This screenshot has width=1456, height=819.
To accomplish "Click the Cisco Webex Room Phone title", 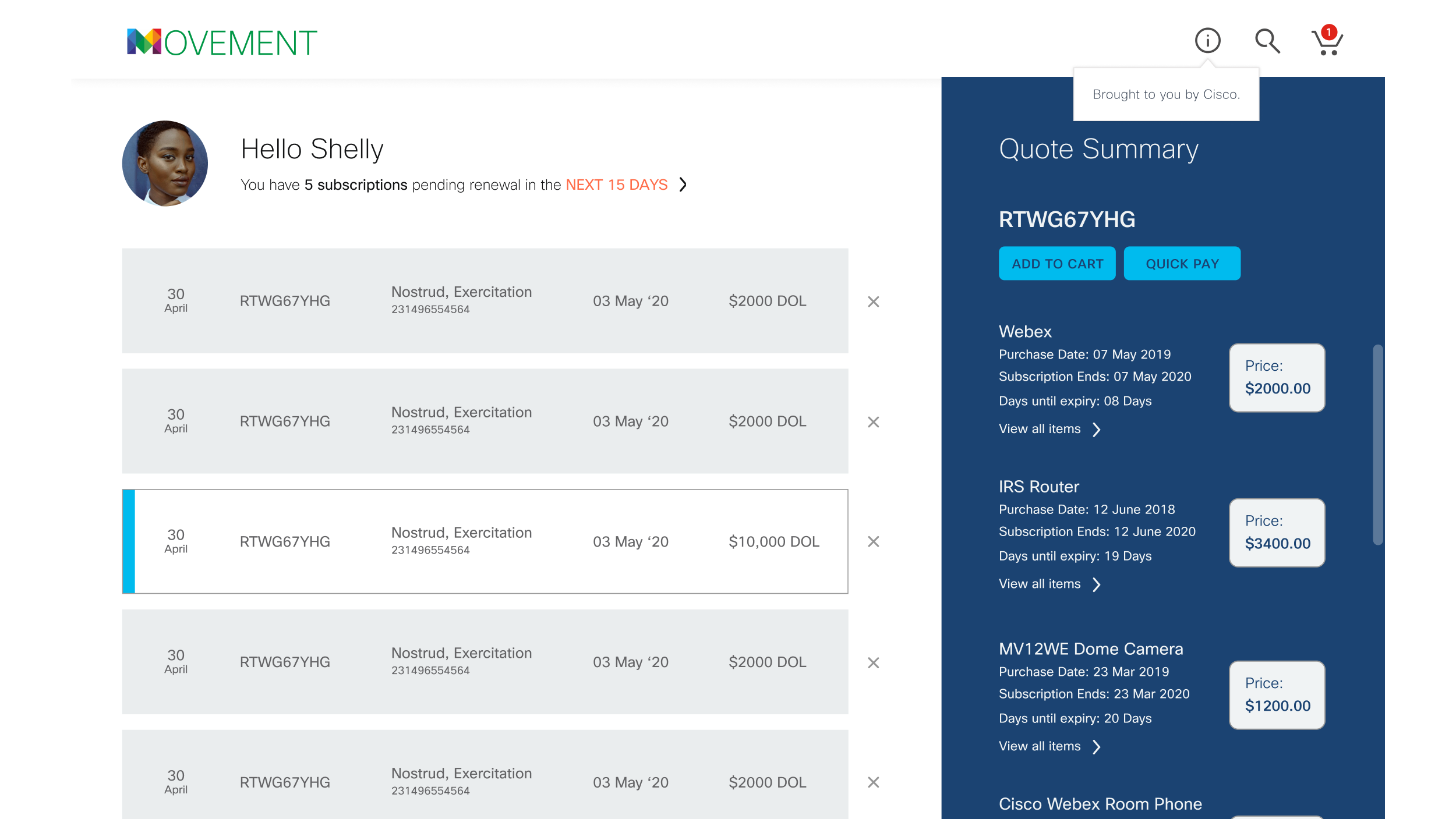I will pos(1100,804).
